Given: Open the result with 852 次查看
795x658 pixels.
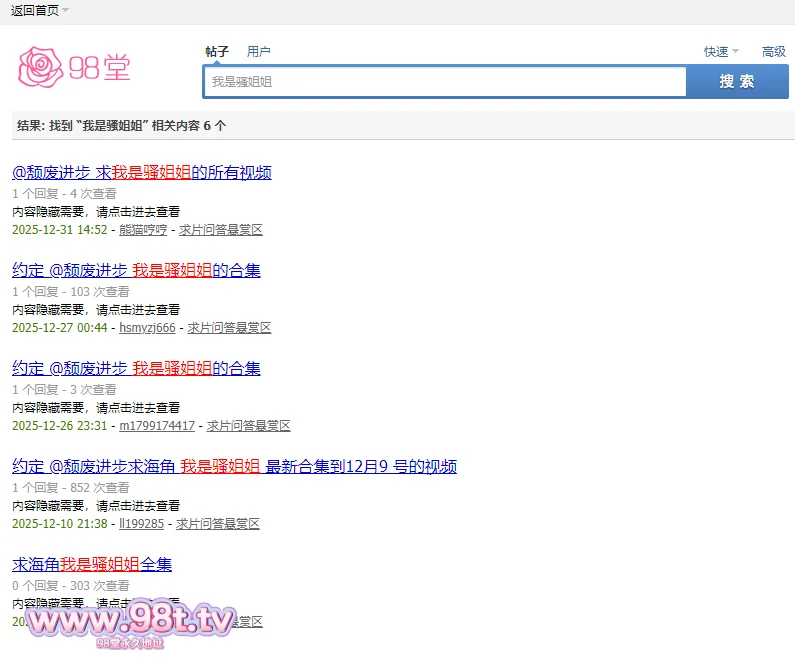Looking at the screenshot, I should click(x=234, y=466).
